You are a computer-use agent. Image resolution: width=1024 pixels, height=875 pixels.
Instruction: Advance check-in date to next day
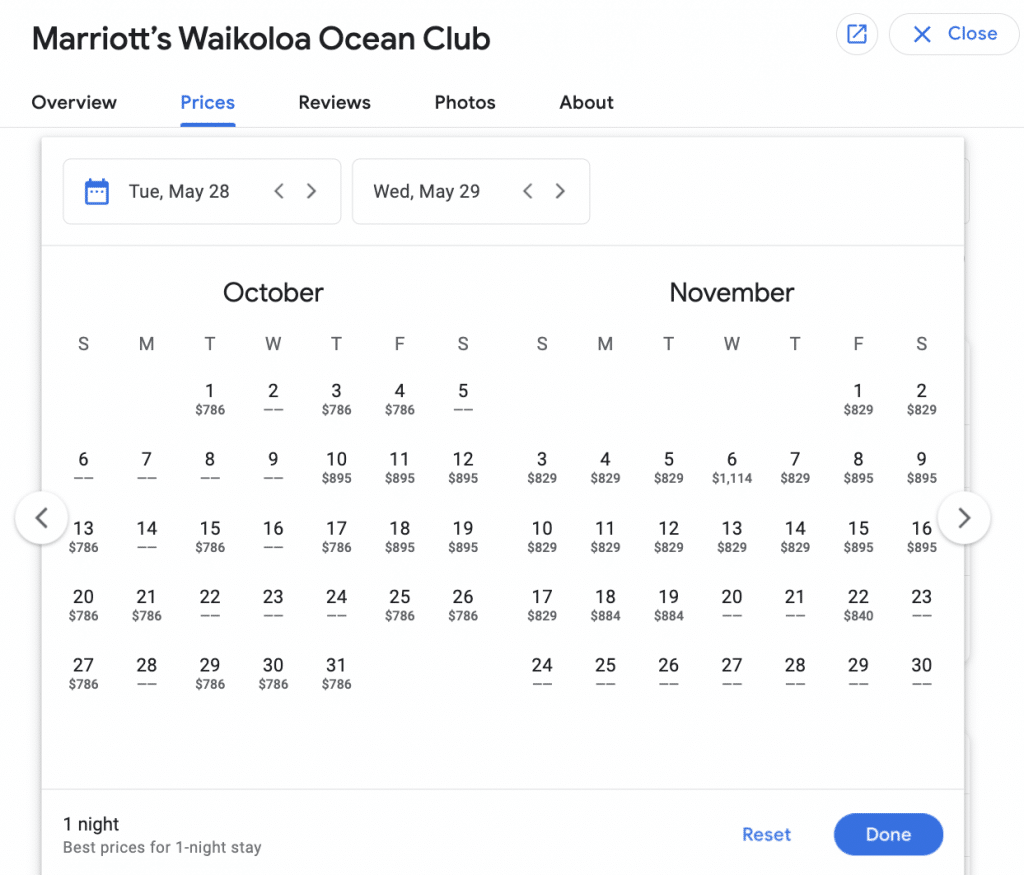tap(311, 192)
